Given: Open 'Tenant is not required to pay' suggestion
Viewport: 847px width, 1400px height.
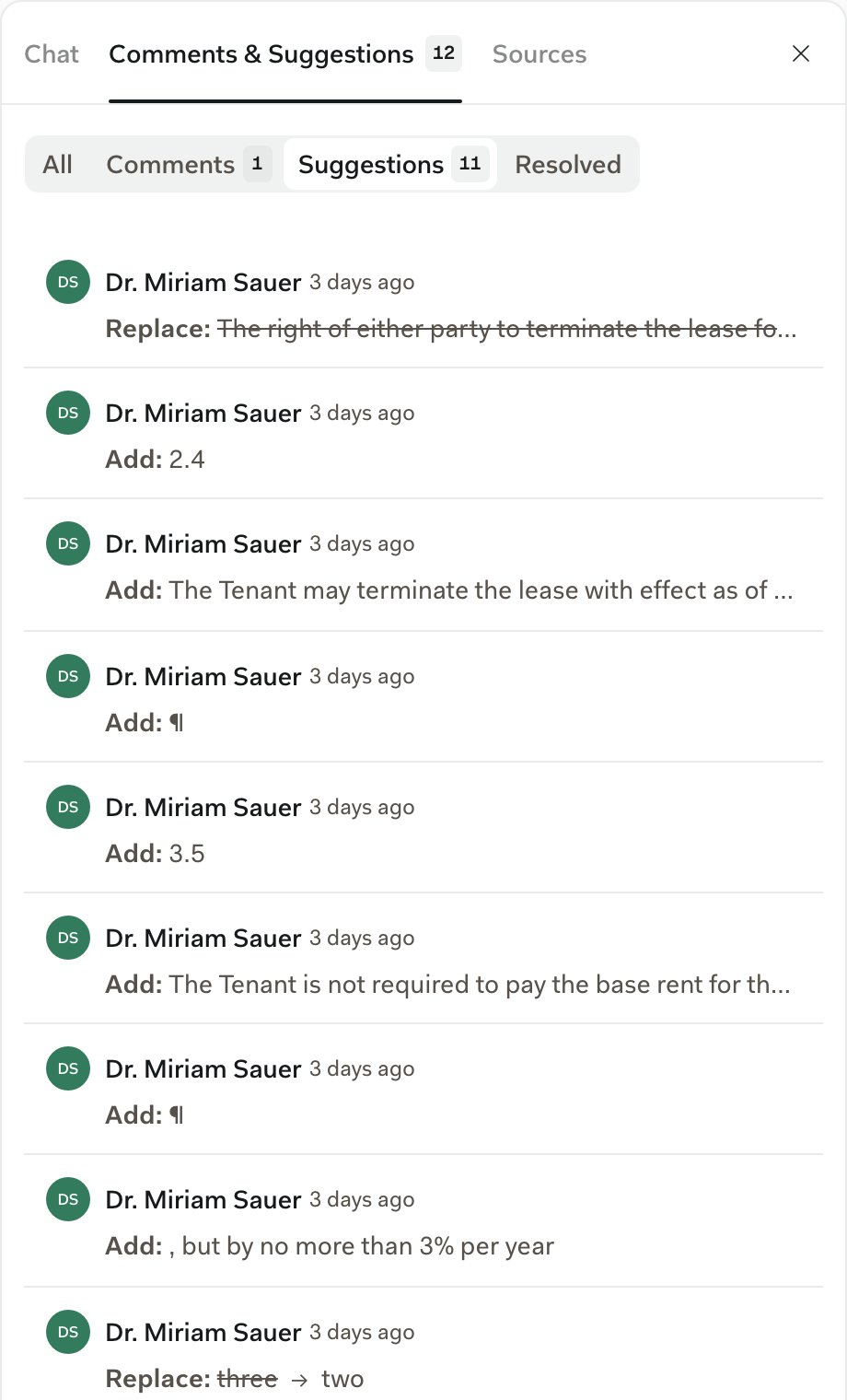Looking at the screenshot, I should (x=423, y=959).
